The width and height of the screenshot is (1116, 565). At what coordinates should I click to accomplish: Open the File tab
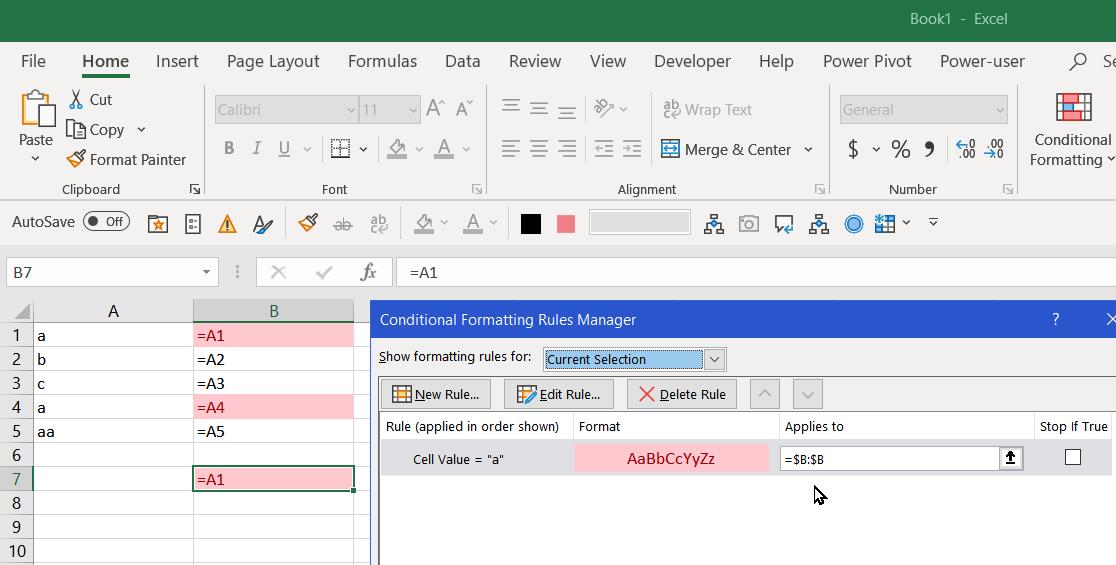pos(33,61)
